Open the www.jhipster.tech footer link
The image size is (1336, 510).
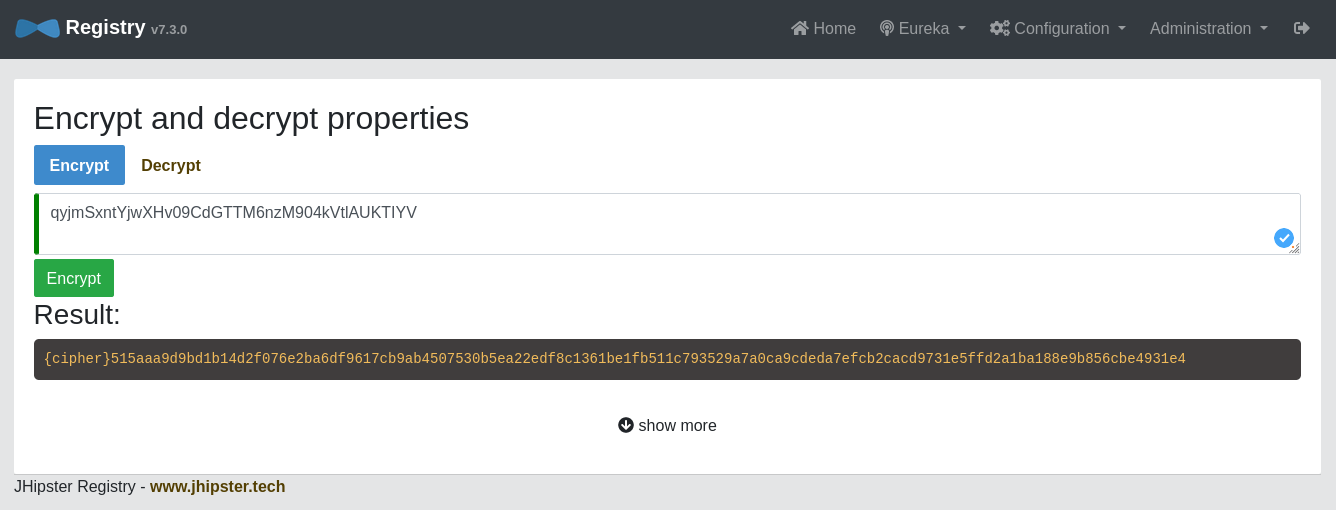coord(217,486)
